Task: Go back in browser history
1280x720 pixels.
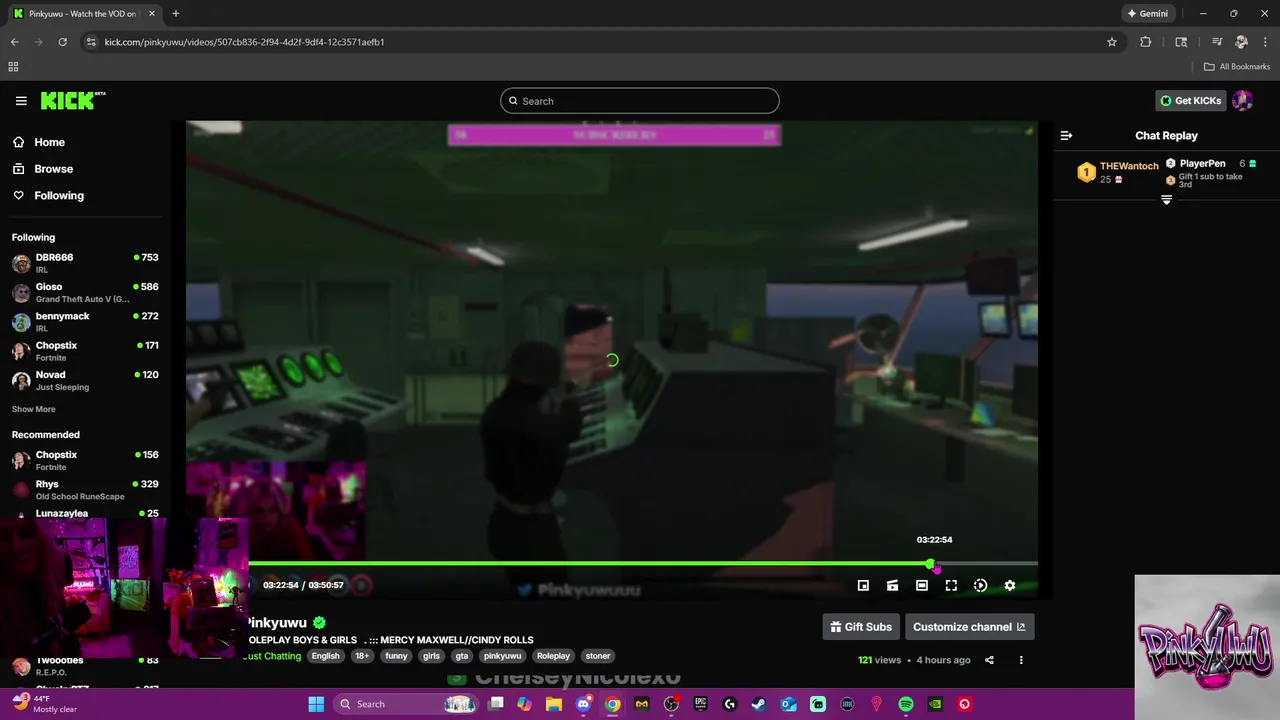Action: point(14,42)
